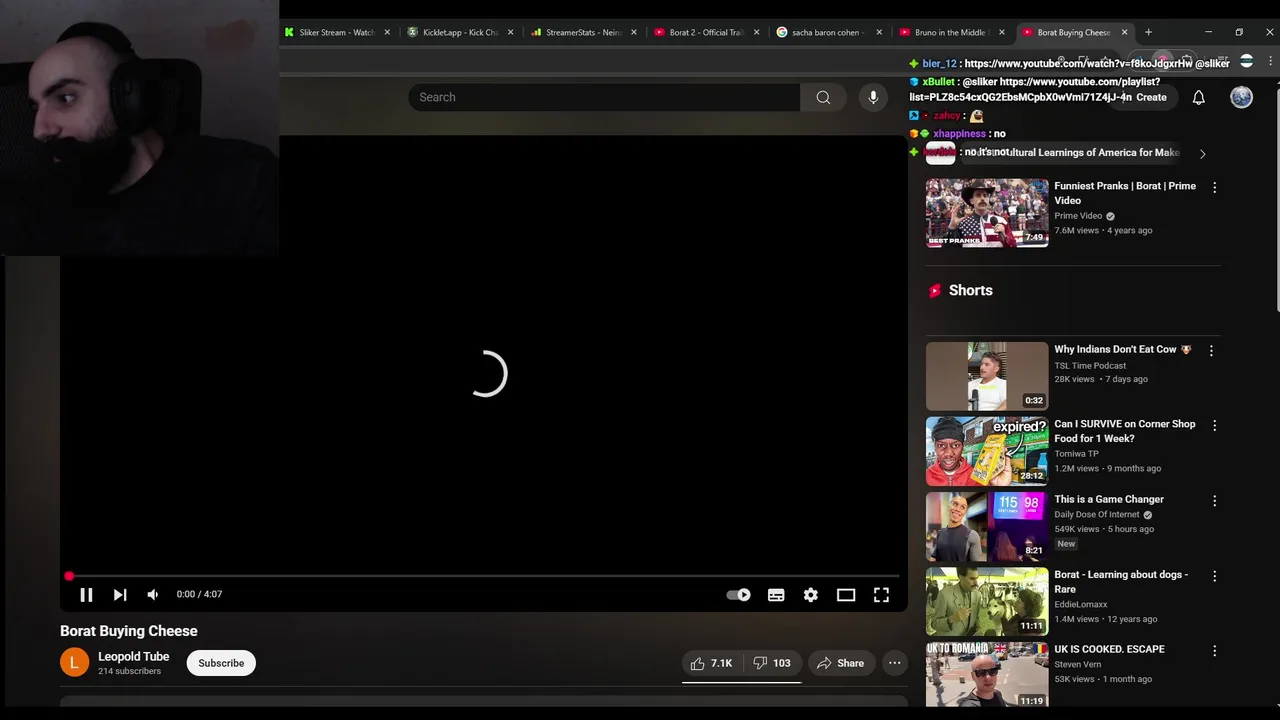Open Leopold Tube channel name link
1280x720 pixels.
pos(134,657)
